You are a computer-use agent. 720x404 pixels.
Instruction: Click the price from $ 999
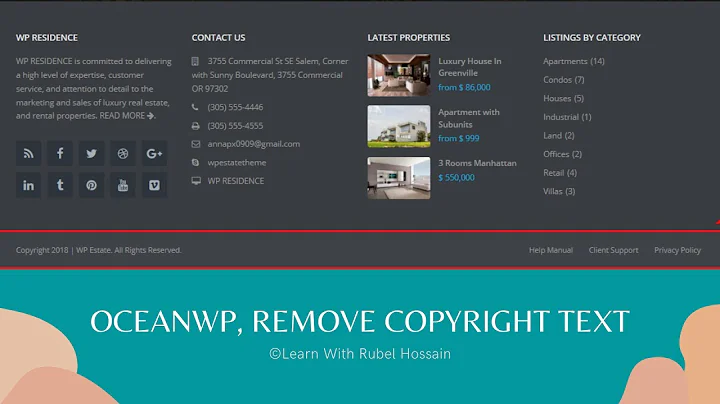[x=458, y=138]
